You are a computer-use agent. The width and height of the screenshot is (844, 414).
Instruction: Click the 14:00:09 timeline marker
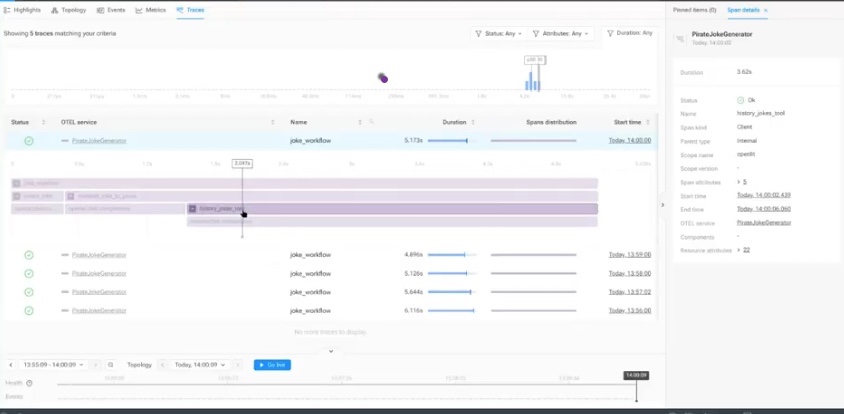point(636,375)
